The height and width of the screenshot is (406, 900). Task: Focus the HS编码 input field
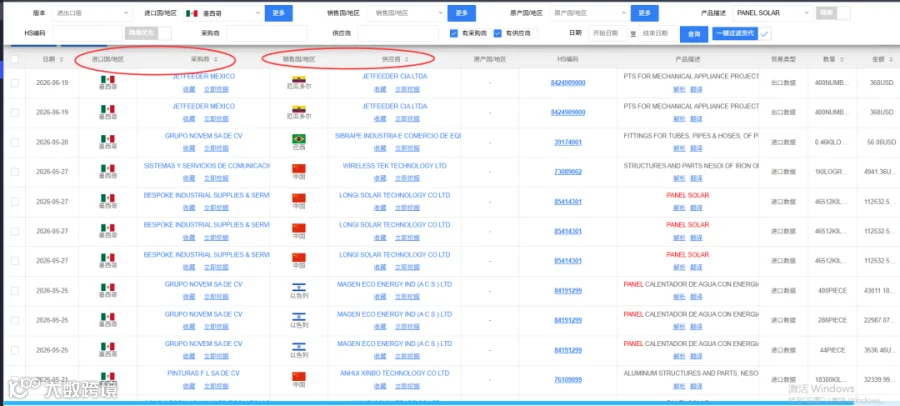[x=88, y=33]
